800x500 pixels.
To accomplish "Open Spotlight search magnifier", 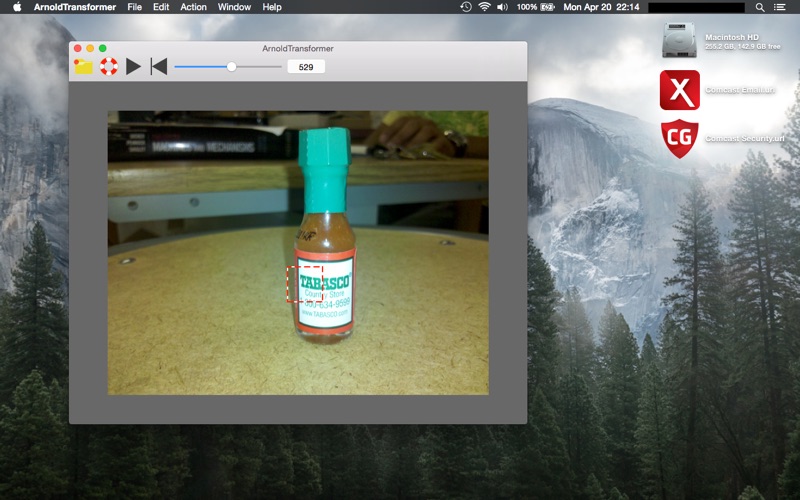I will click(x=760, y=7).
